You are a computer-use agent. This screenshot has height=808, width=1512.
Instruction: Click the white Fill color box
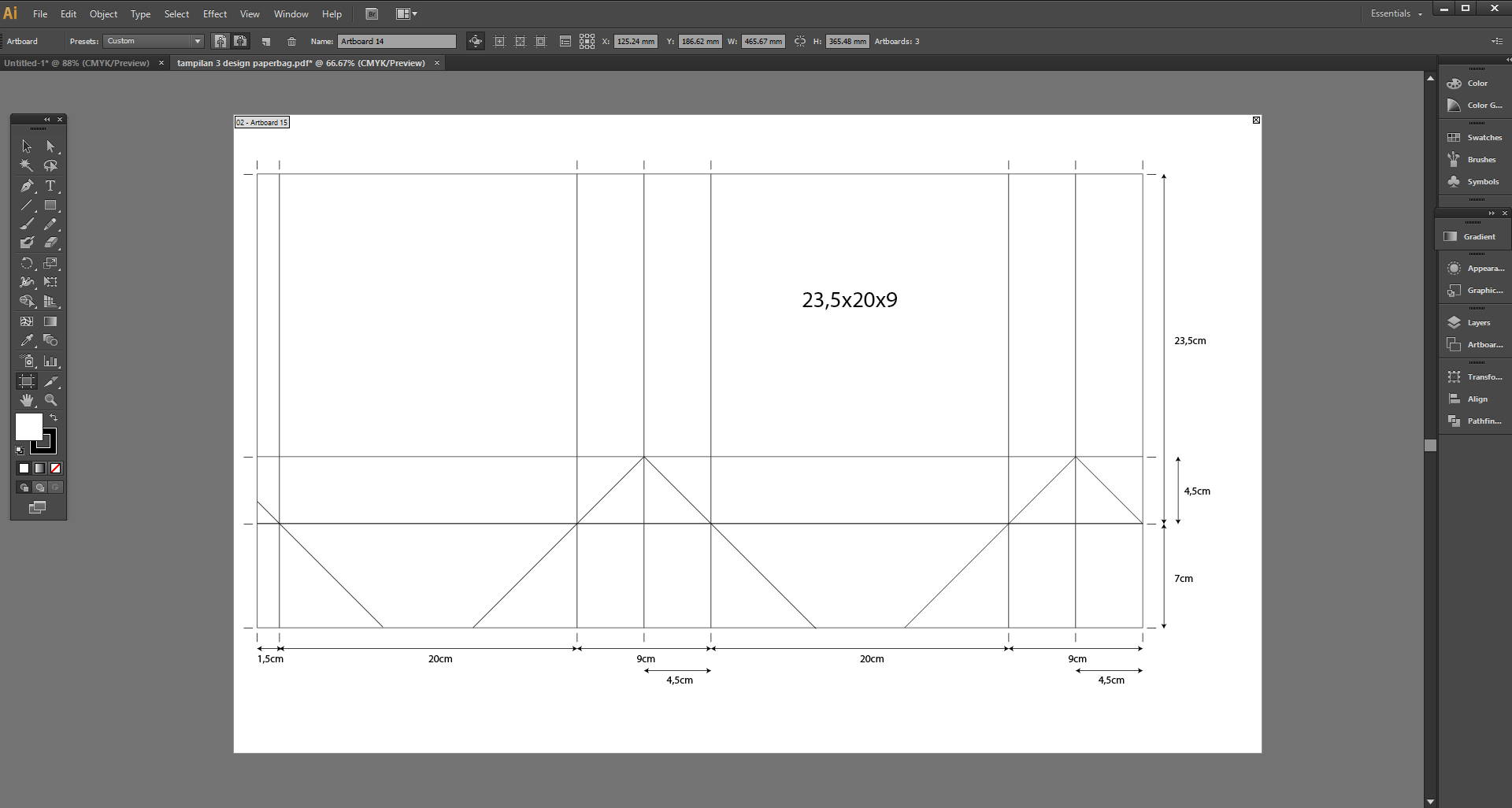pyautogui.click(x=28, y=427)
